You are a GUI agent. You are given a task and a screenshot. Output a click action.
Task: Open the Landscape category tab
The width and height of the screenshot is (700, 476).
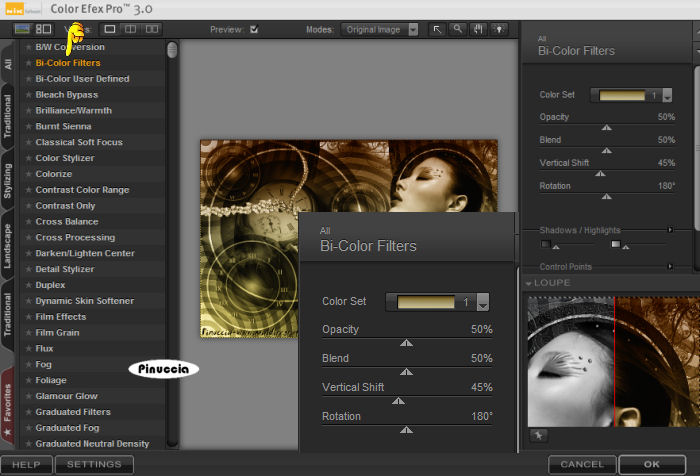point(8,246)
